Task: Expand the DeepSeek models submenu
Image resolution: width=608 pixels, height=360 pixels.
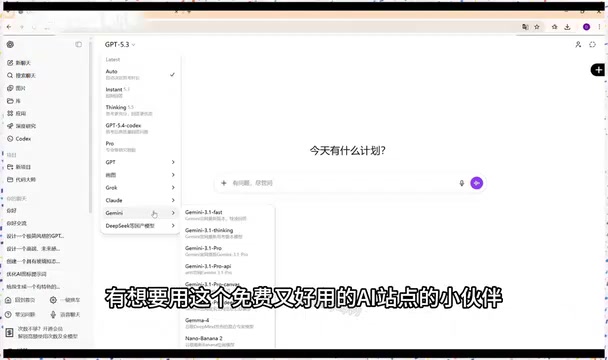Action: 140,225
